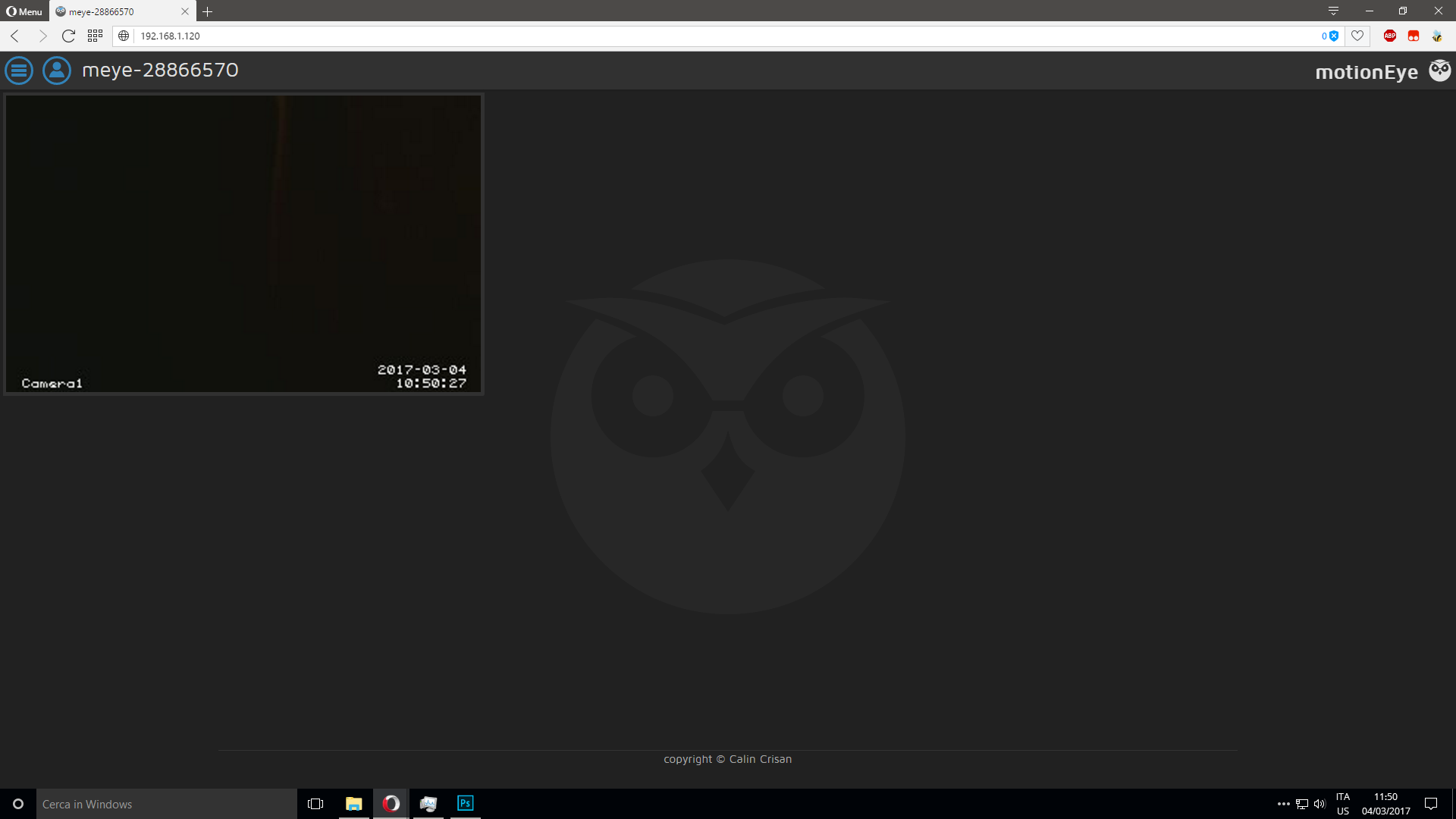Screen dimensions: 1456x819
Task: Open the Opera tab menu icon
Action: click(x=1333, y=11)
